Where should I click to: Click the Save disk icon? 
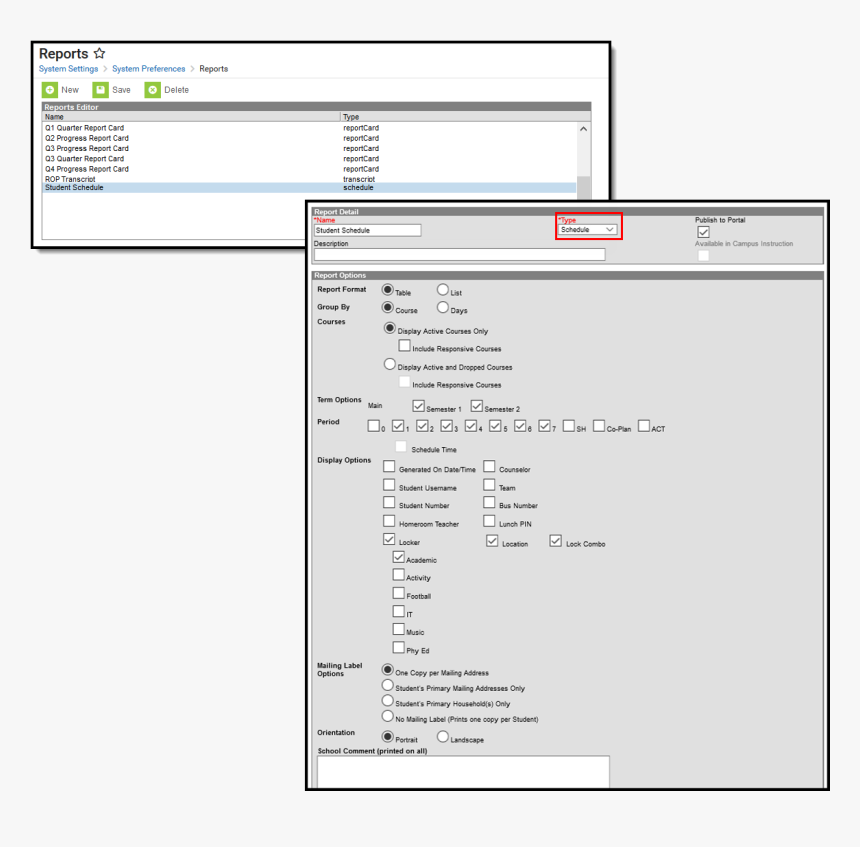point(100,89)
